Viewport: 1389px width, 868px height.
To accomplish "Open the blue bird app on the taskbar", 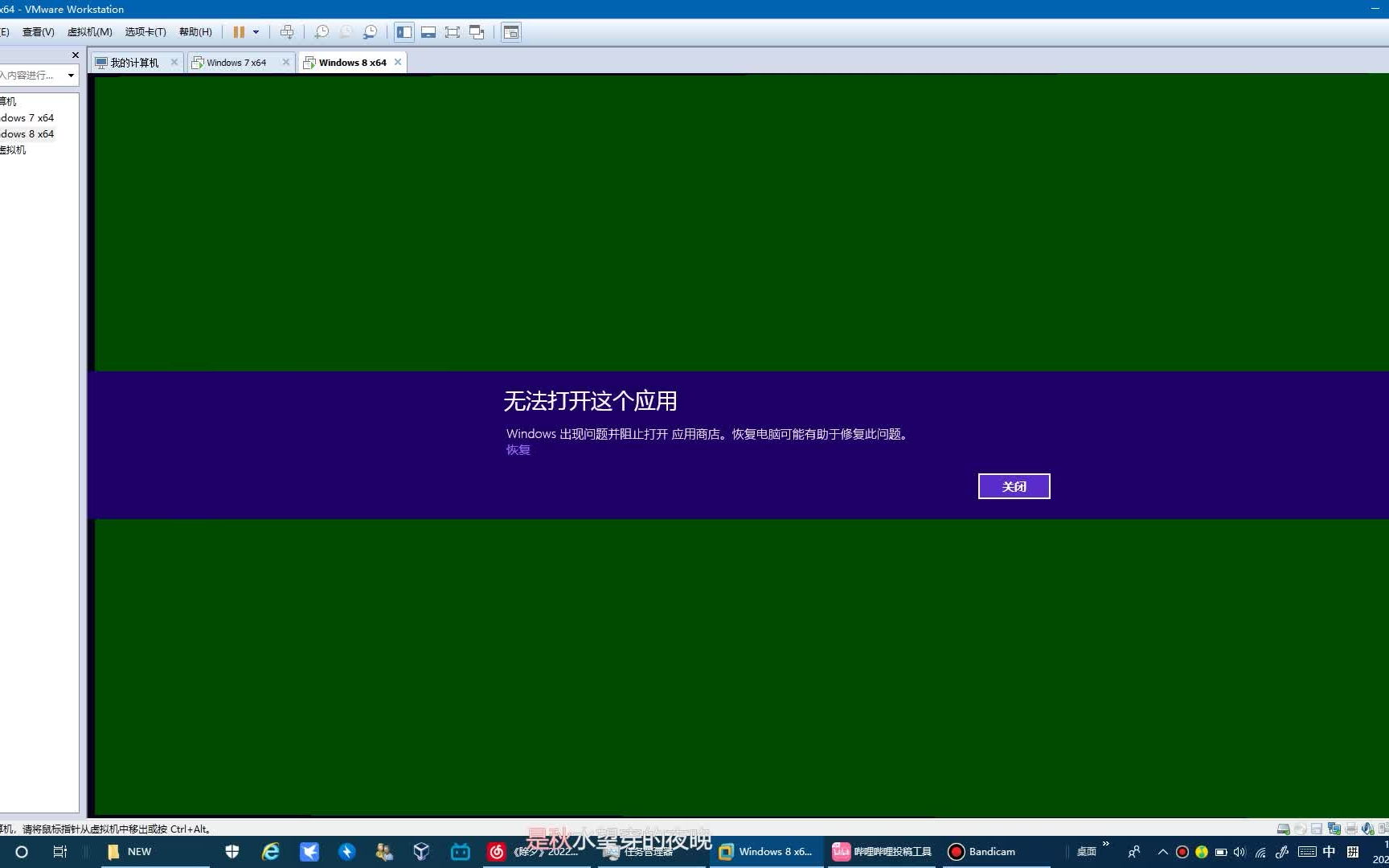I will click(309, 852).
